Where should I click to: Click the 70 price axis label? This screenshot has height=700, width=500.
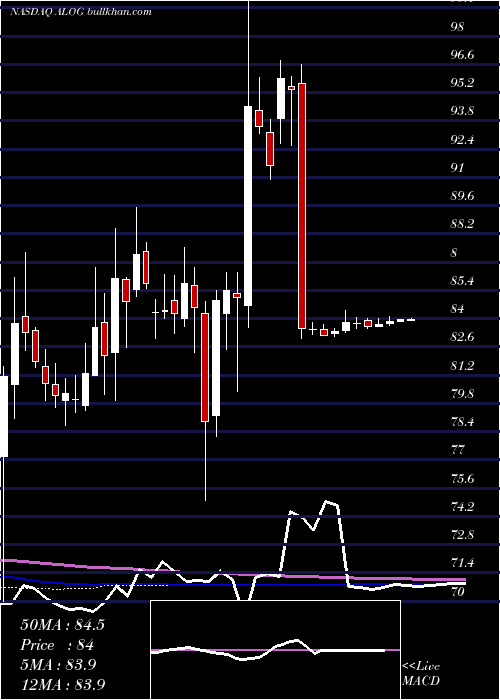(x=458, y=592)
